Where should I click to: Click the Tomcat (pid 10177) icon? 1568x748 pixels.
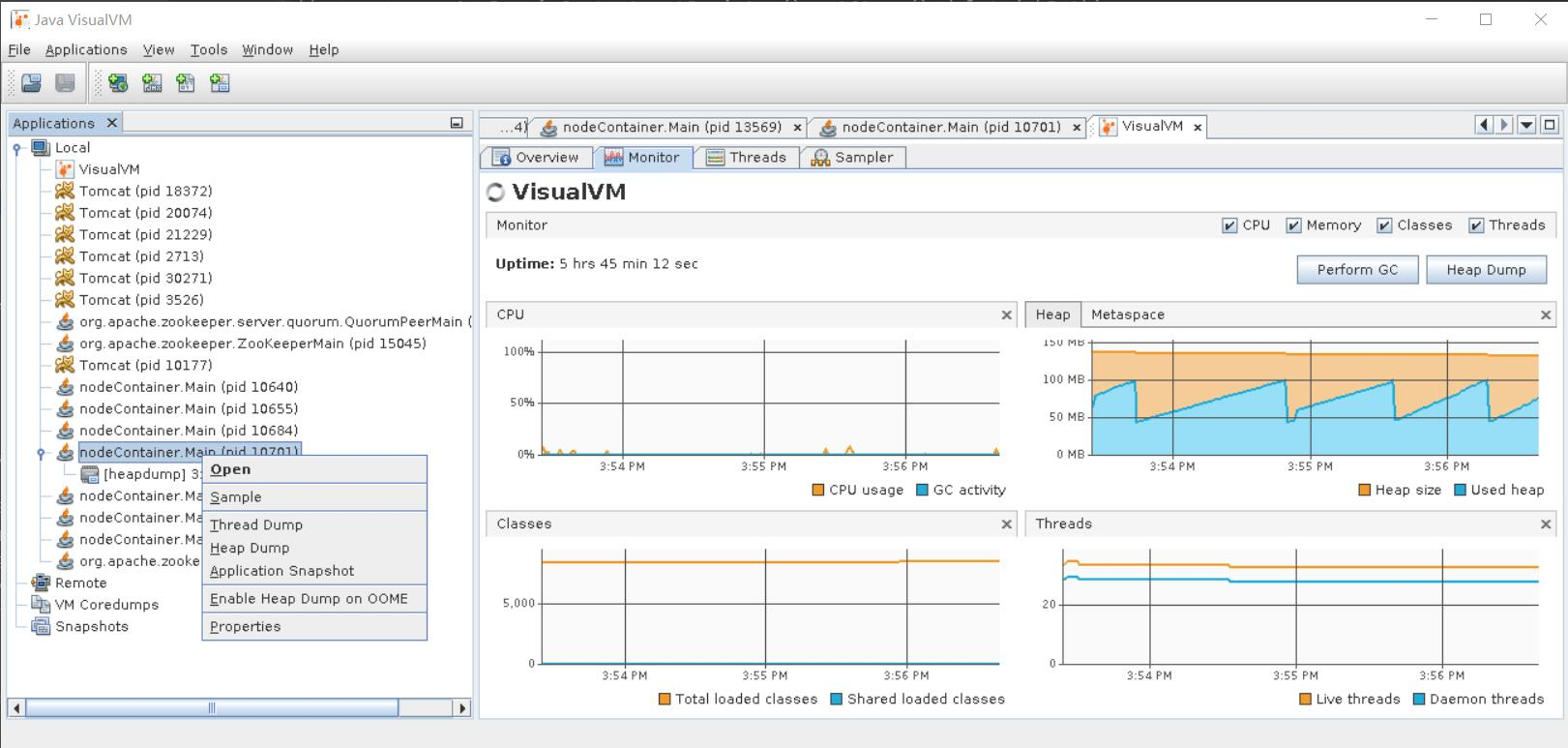(x=65, y=365)
